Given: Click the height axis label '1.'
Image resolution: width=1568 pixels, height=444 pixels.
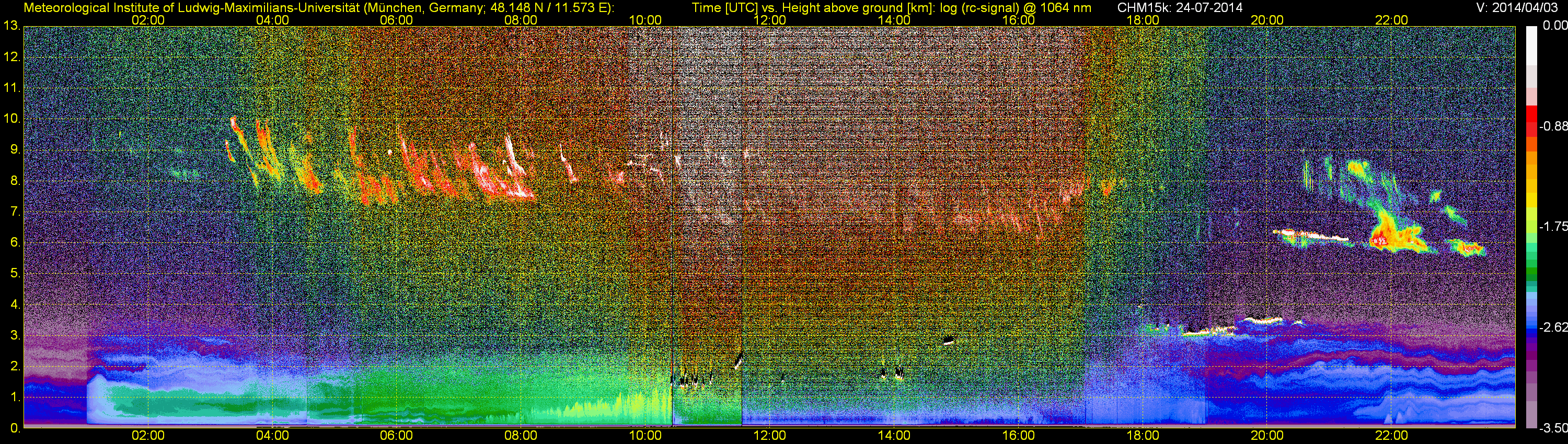Looking at the screenshot, I should (x=15, y=397).
